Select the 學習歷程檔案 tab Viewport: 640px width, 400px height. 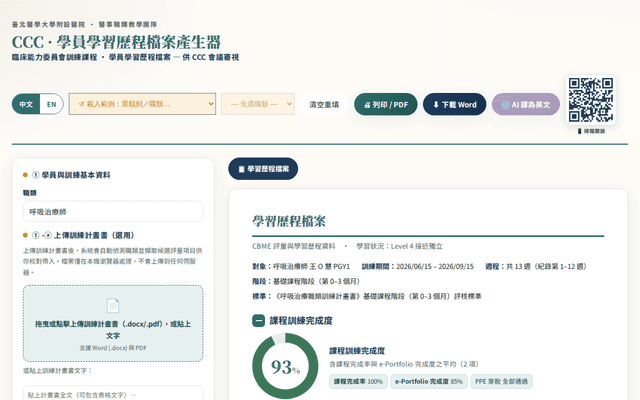[263, 169]
